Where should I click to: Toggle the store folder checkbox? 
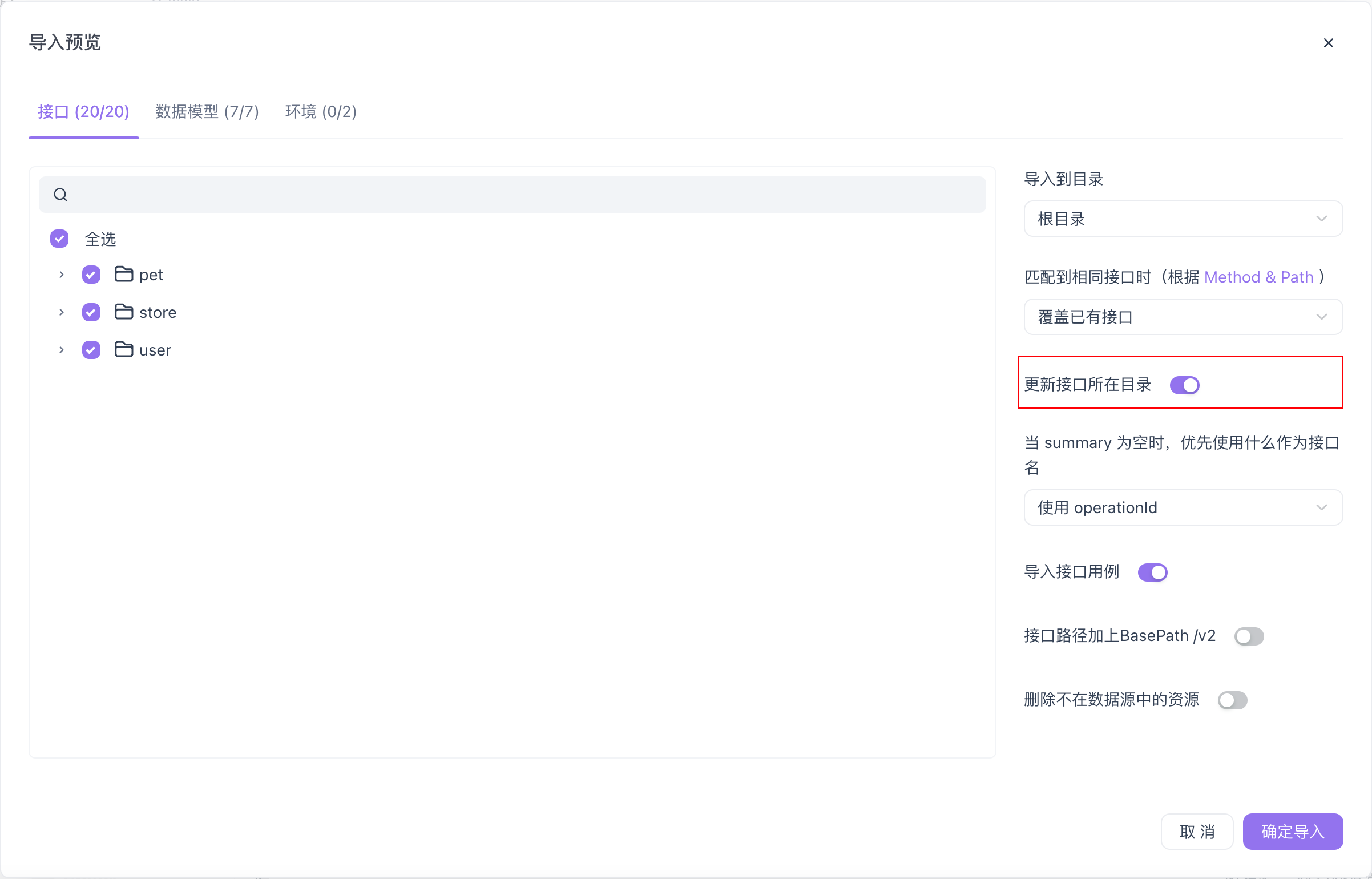coord(91,312)
